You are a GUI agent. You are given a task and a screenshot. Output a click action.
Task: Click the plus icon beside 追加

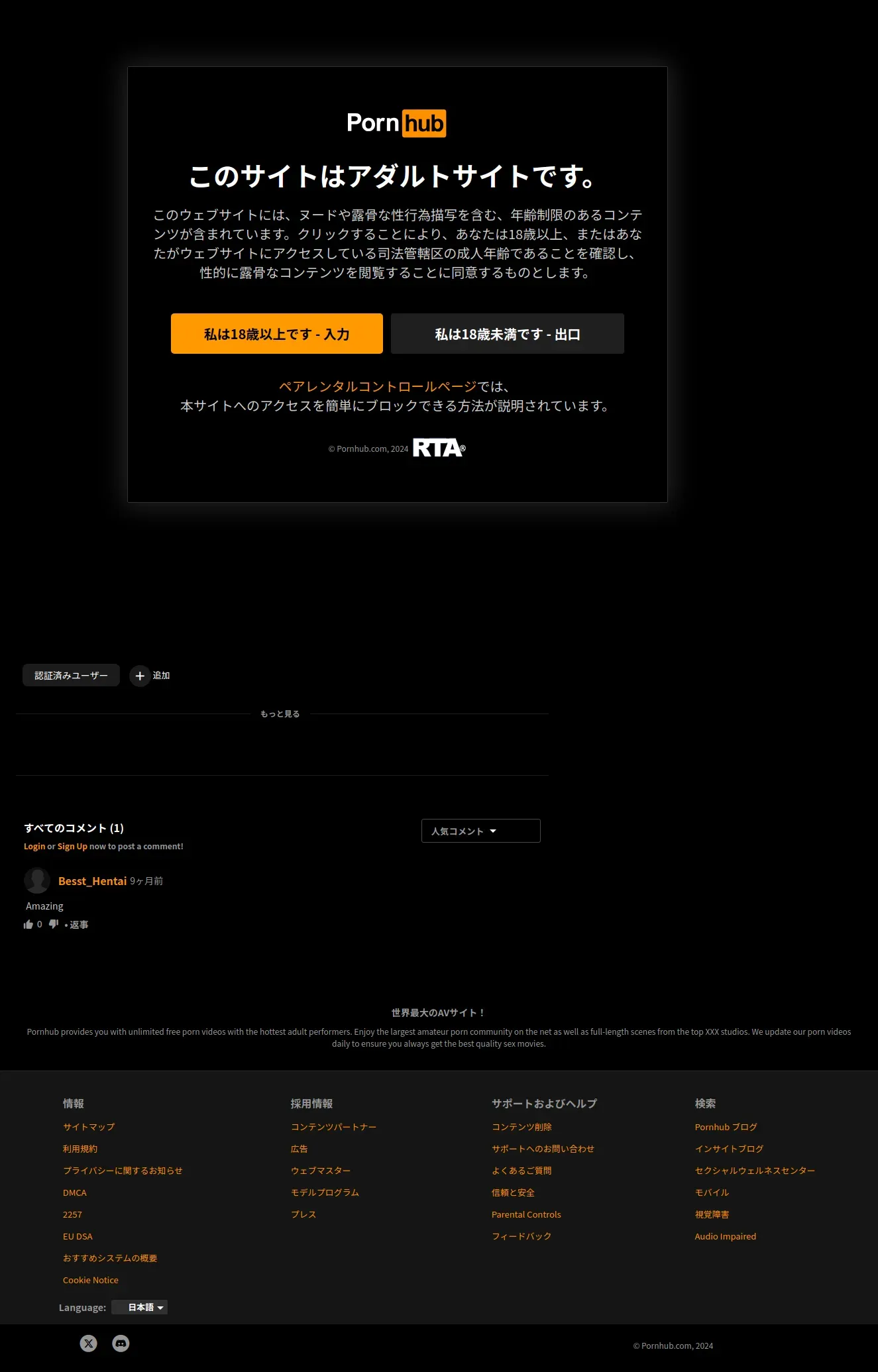140,676
